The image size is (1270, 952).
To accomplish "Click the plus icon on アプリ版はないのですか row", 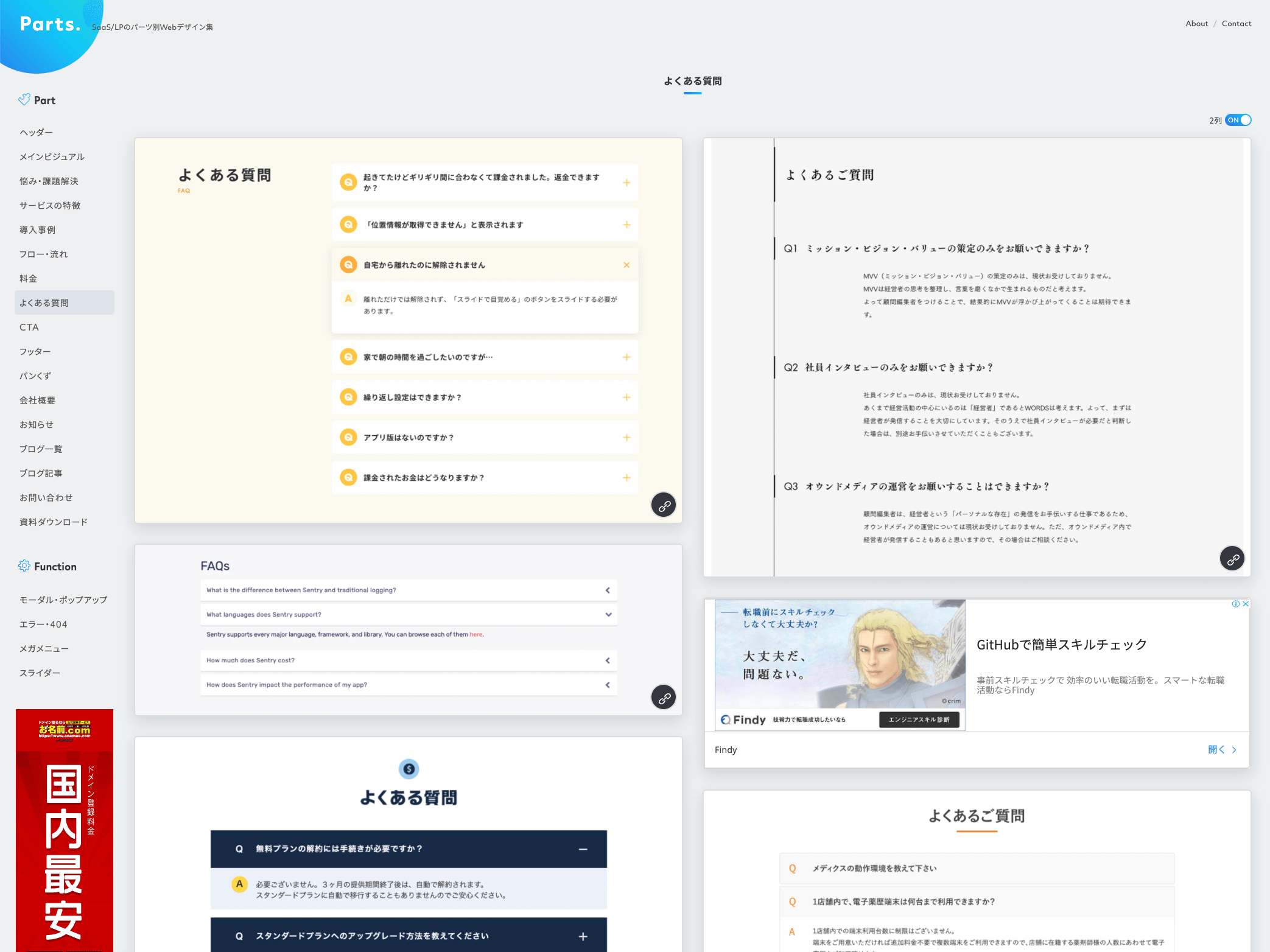I will point(626,438).
